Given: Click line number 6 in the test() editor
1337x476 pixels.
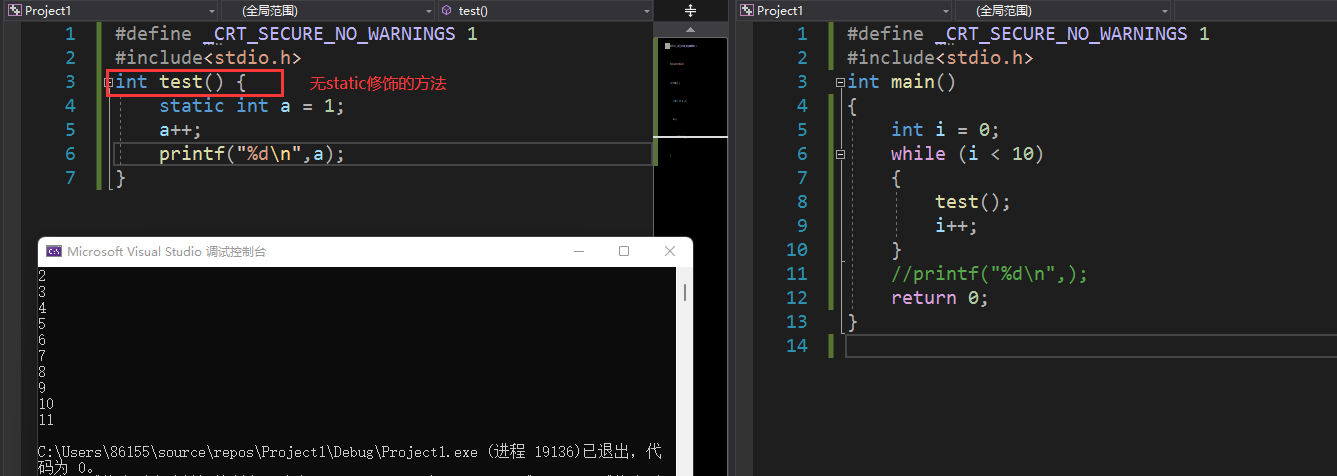Looking at the screenshot, I should (70, 154).
